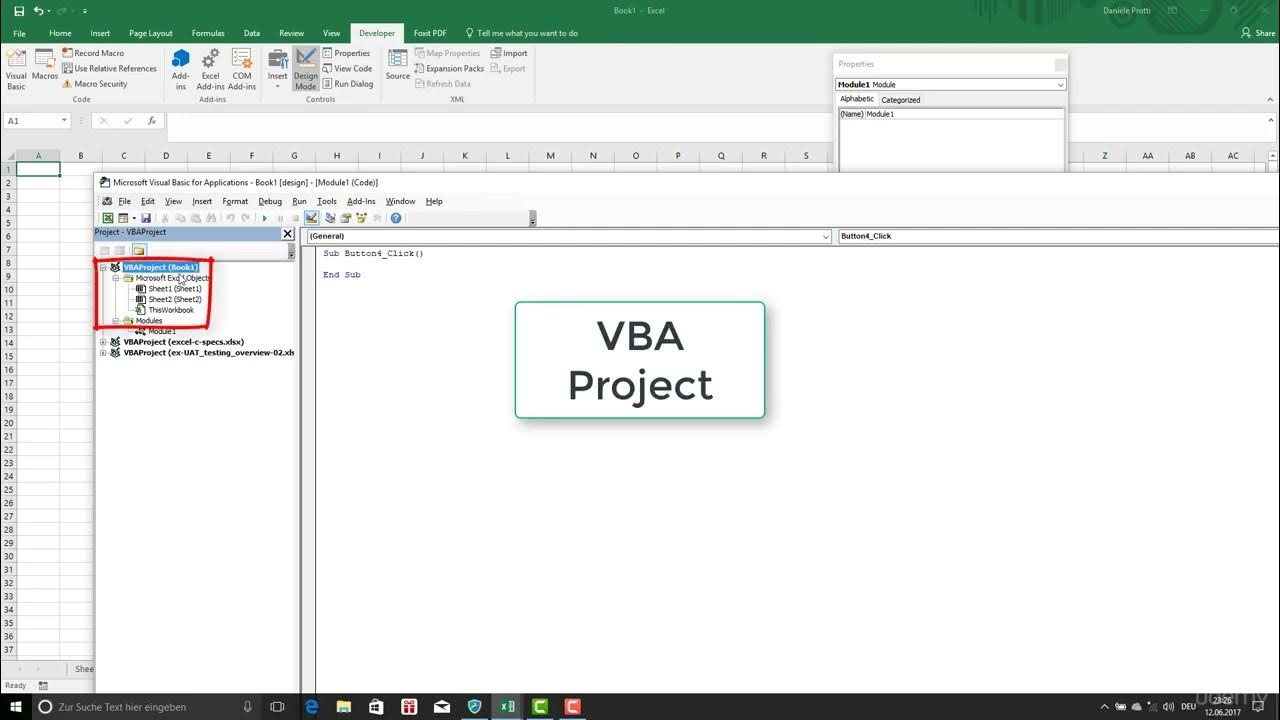
Task: Save workbook from Quick Access Toolbar
Action: (x=19, y=11)
